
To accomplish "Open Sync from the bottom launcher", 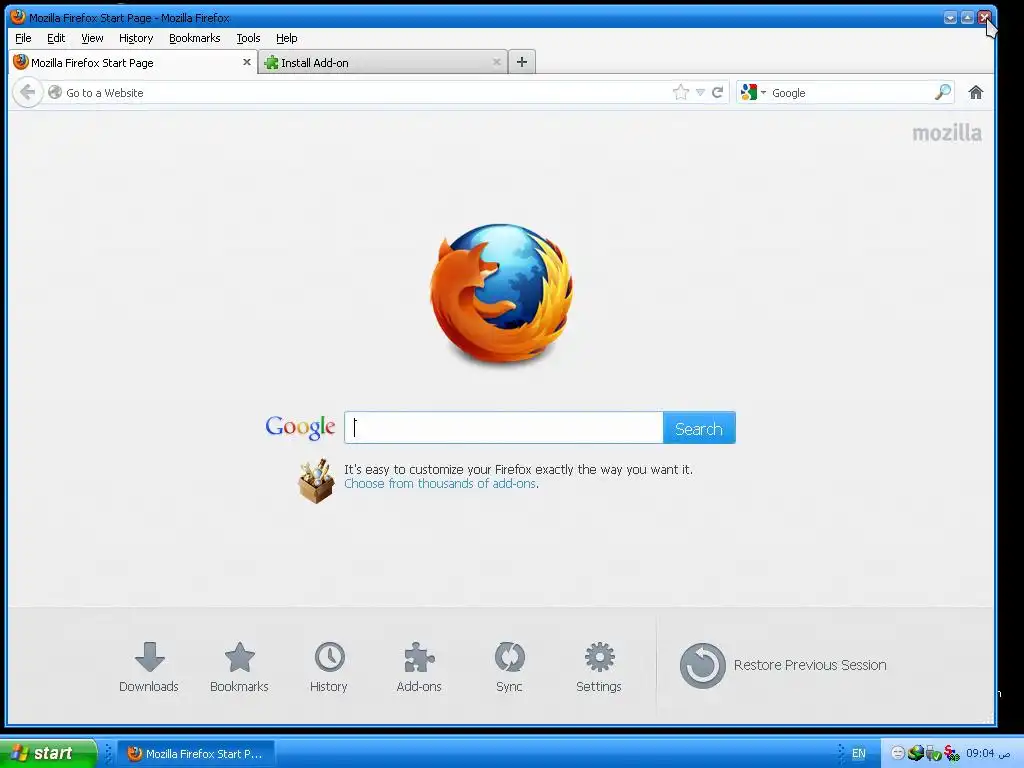I will tap(509, 667).
